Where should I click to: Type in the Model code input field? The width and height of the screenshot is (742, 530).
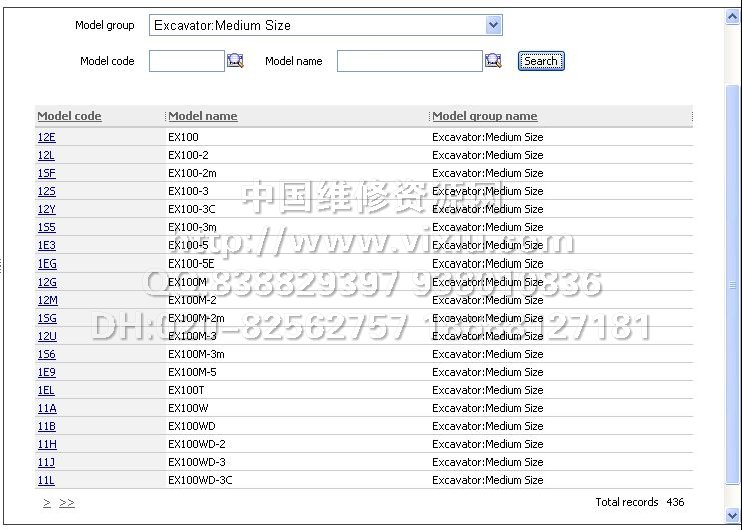[186, 61]
